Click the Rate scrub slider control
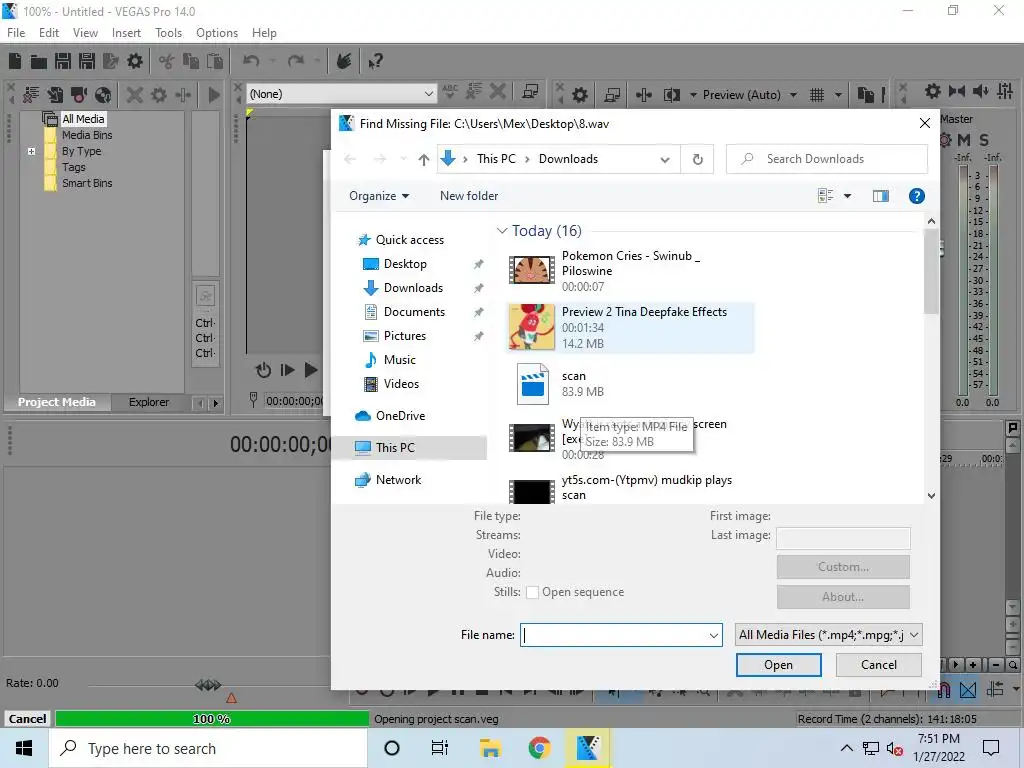1024x768 pixels. tap(208, 685)
